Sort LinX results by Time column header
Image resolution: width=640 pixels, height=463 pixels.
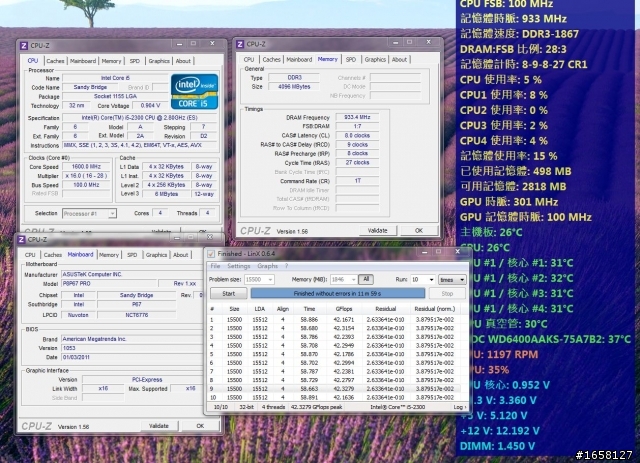pos(309,309)
